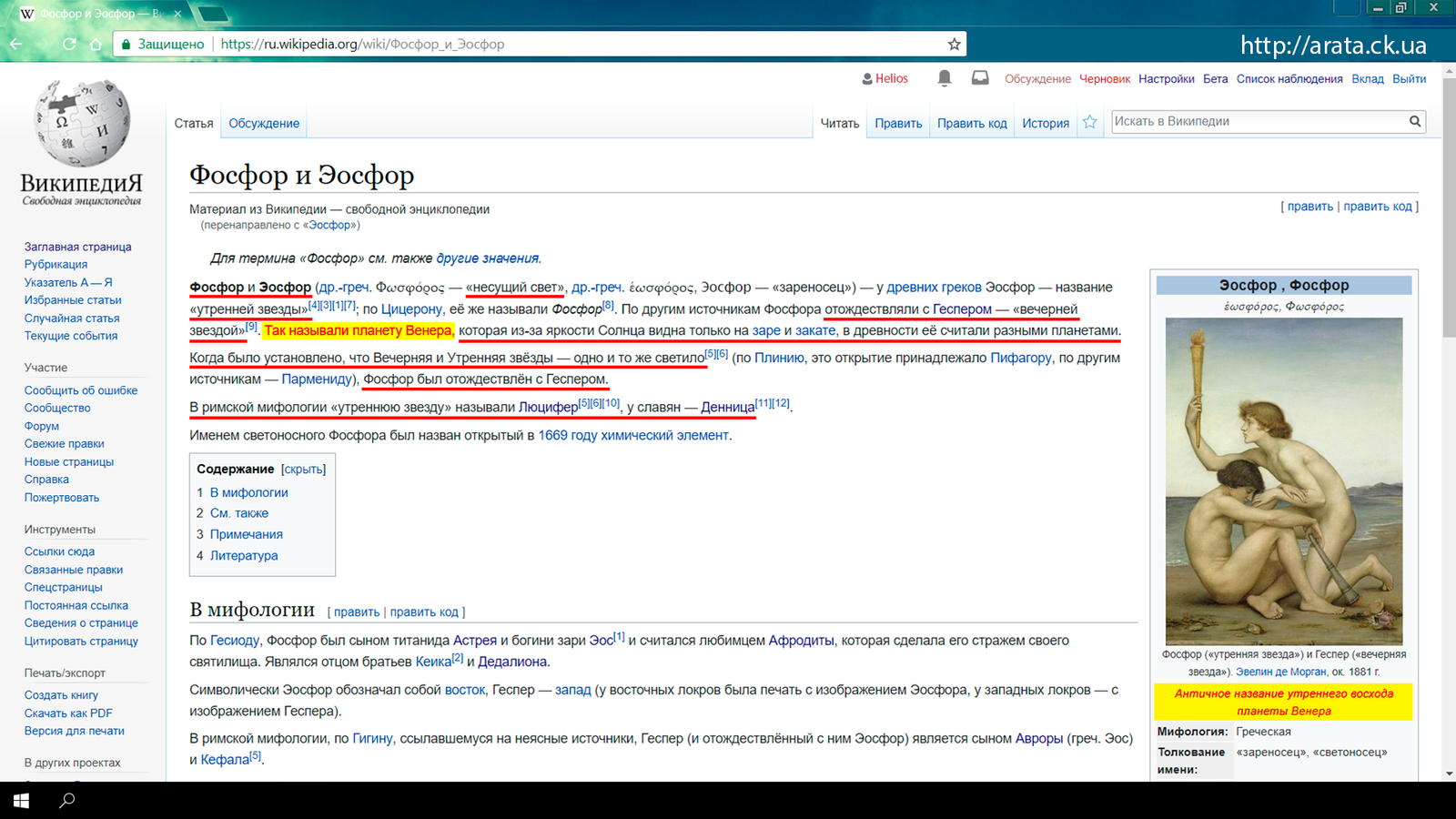
Task: Select the Читать view tab
Action: pyautogui.click(x=839, y=123)
